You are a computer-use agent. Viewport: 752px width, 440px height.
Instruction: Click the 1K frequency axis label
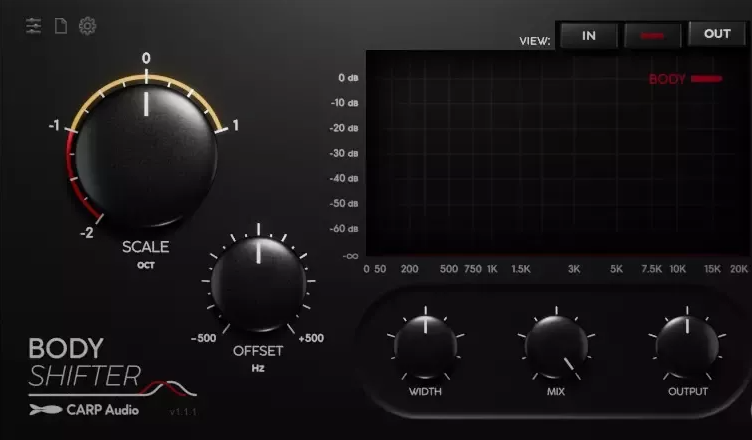pyautogui.click(x=493, y=269)
